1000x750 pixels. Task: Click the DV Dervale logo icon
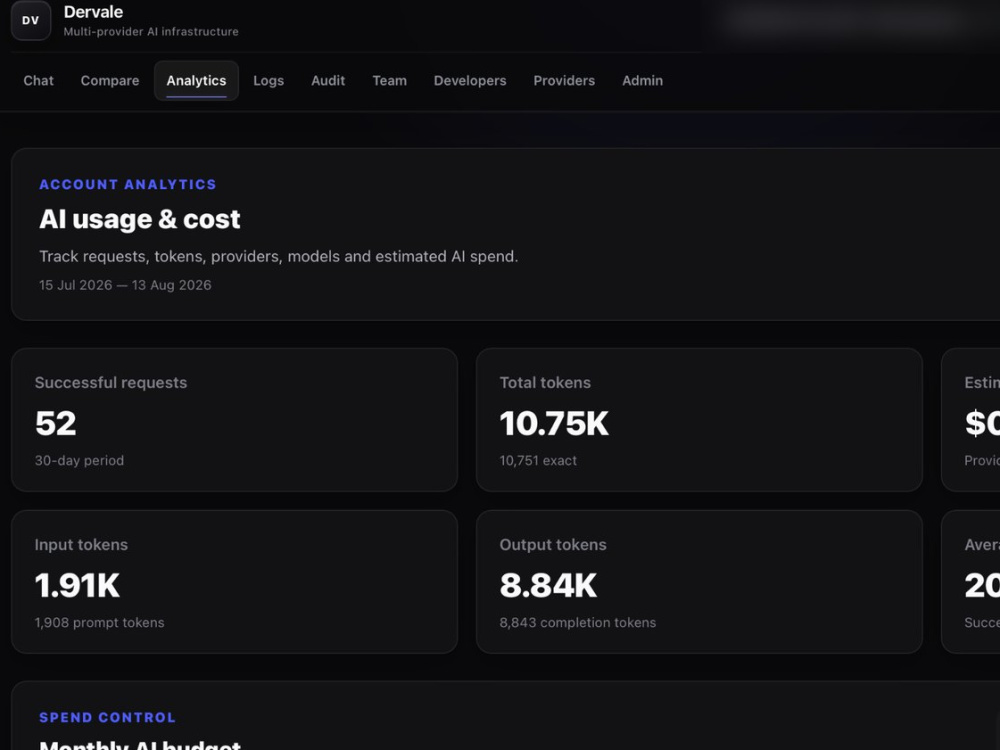[31, 20]
